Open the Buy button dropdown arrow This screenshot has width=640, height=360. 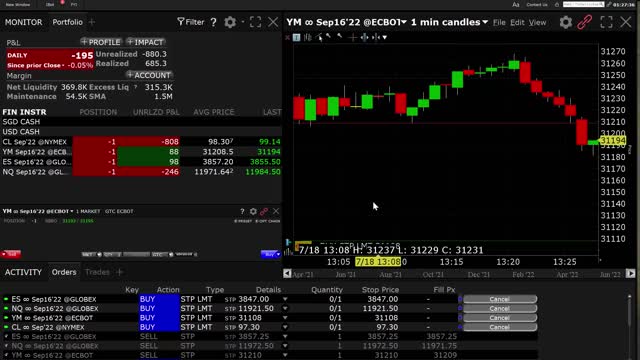click(278, 254)
